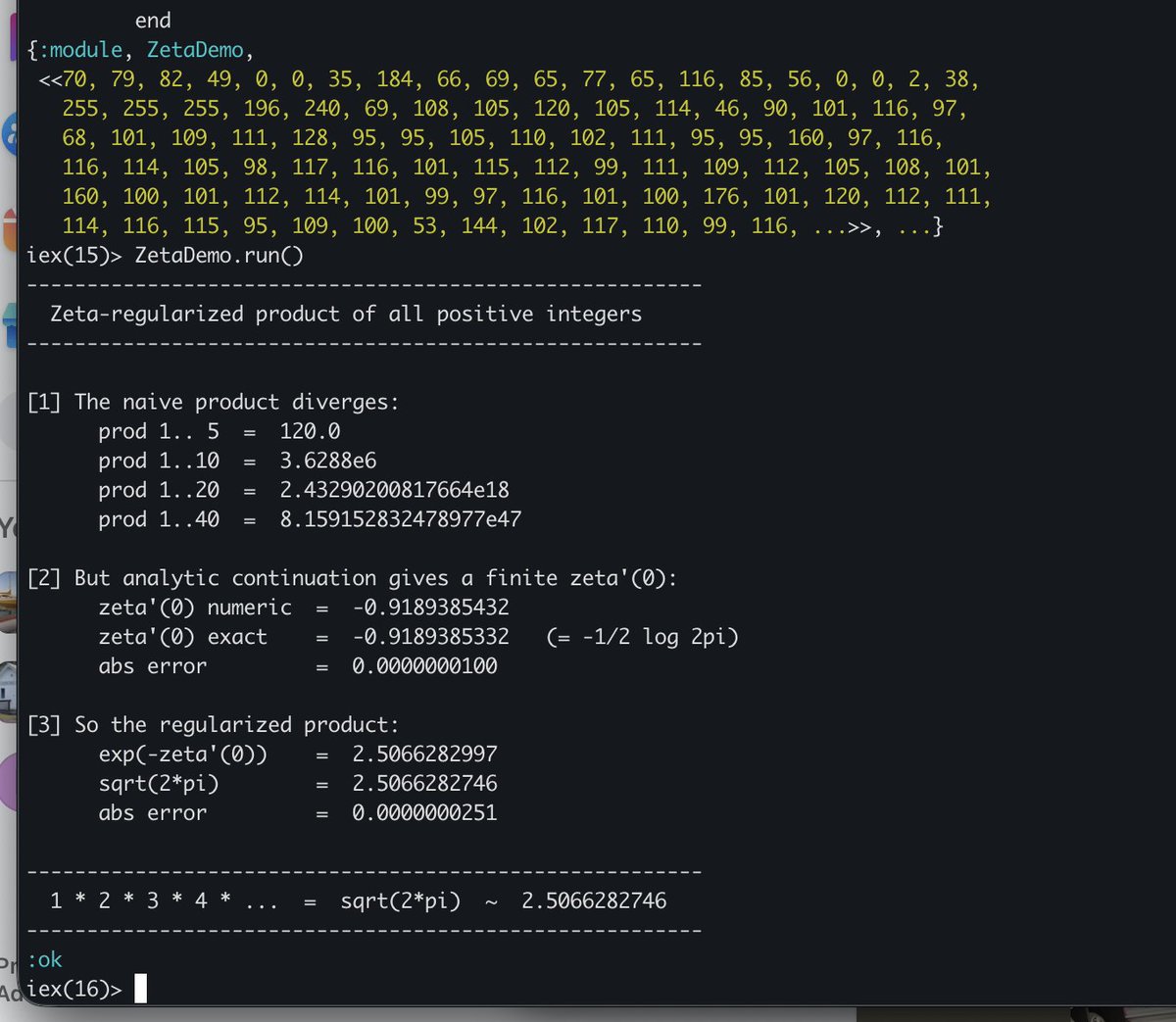This screenshot has width=1176, height=1022.
Task: Select the ":ok" return value
Action: tap(45, 959)
